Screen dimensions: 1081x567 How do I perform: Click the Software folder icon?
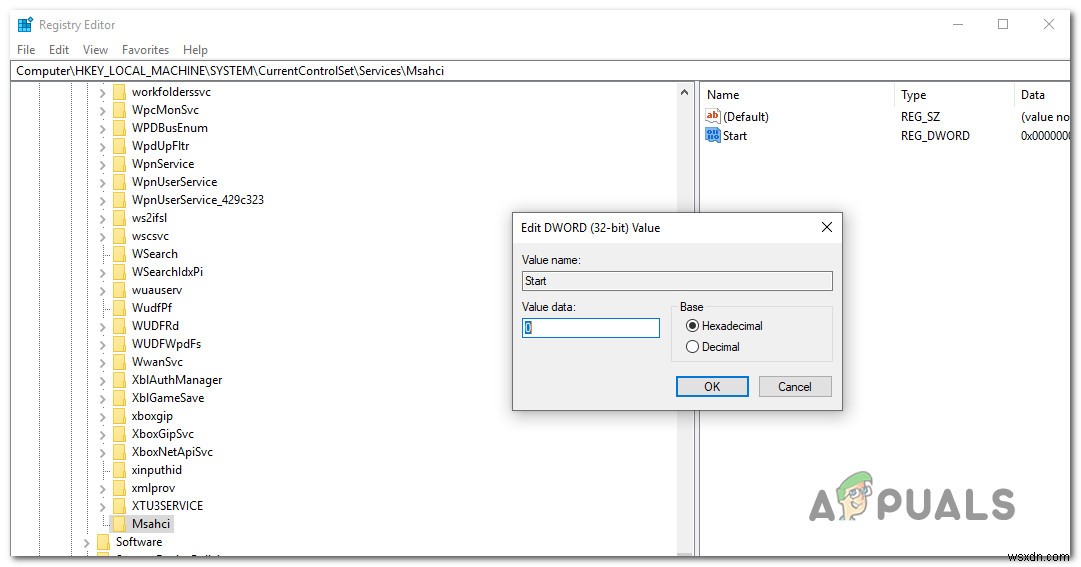click(x=103, y=541)
